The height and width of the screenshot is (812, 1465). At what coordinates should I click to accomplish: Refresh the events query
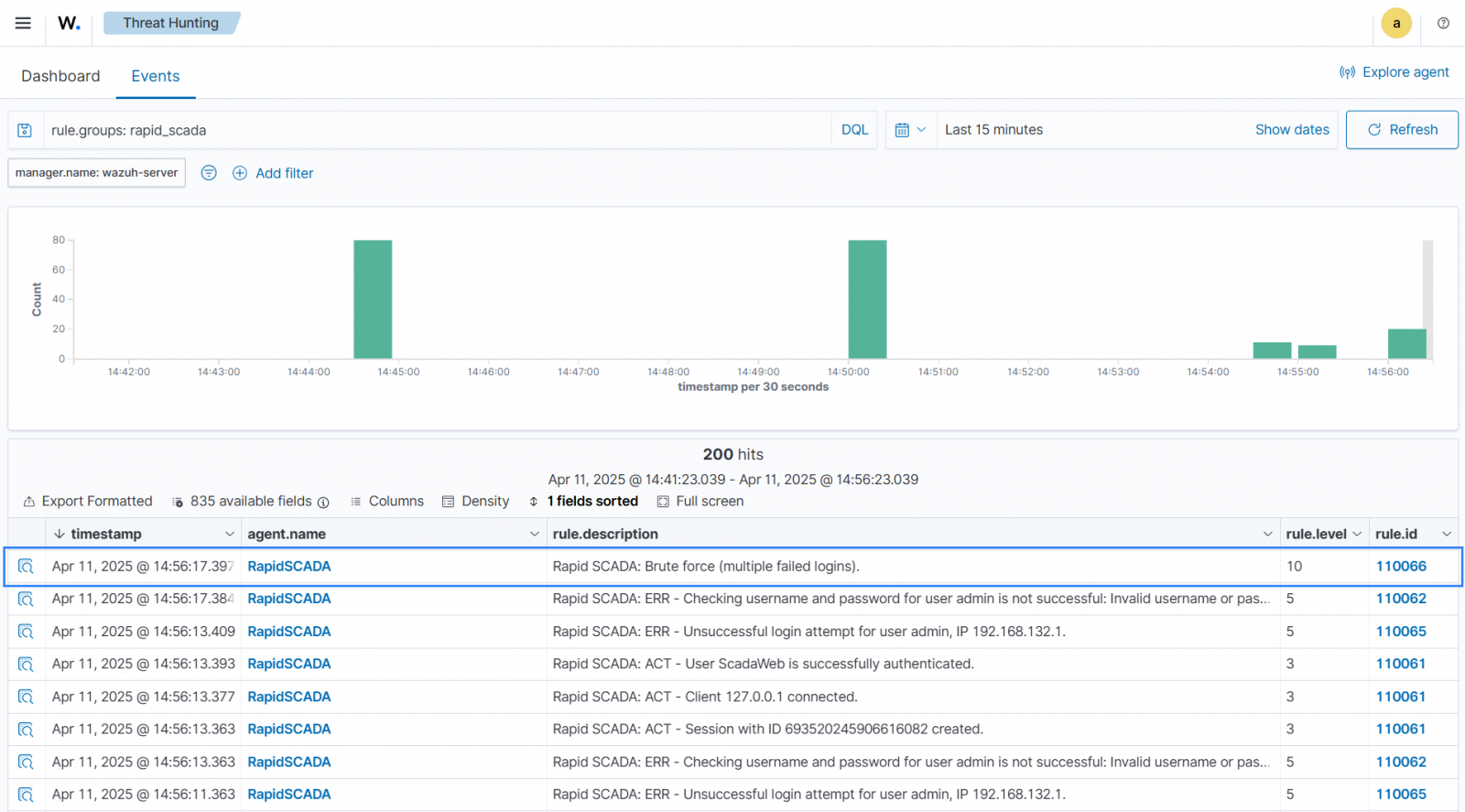pyautogui.click(x=1402, y=130)
